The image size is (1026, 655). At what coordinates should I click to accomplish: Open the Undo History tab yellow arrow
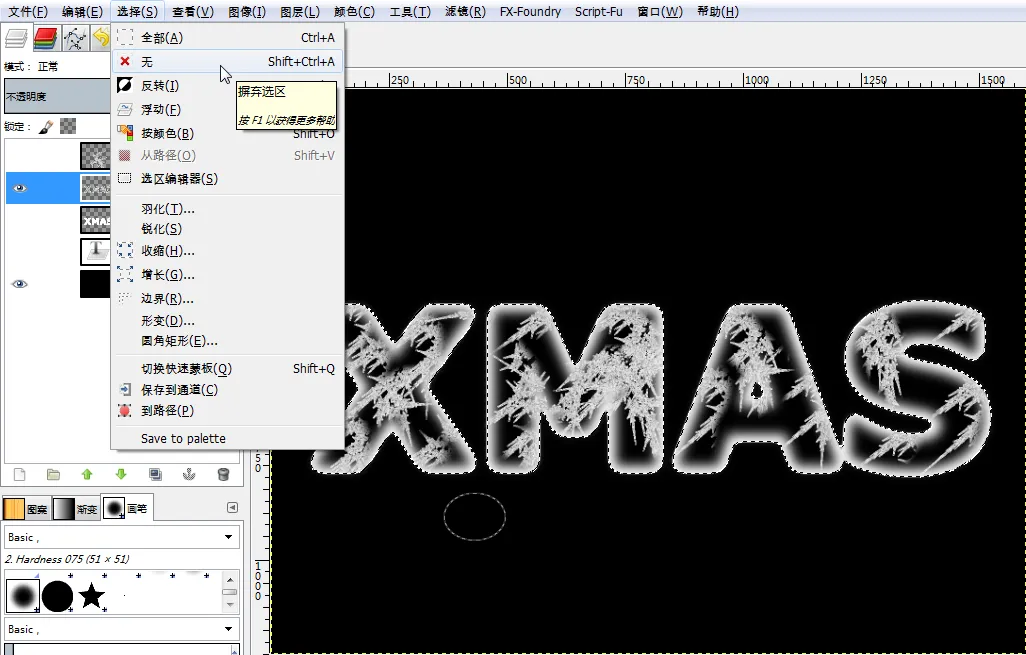pos(101,38)
